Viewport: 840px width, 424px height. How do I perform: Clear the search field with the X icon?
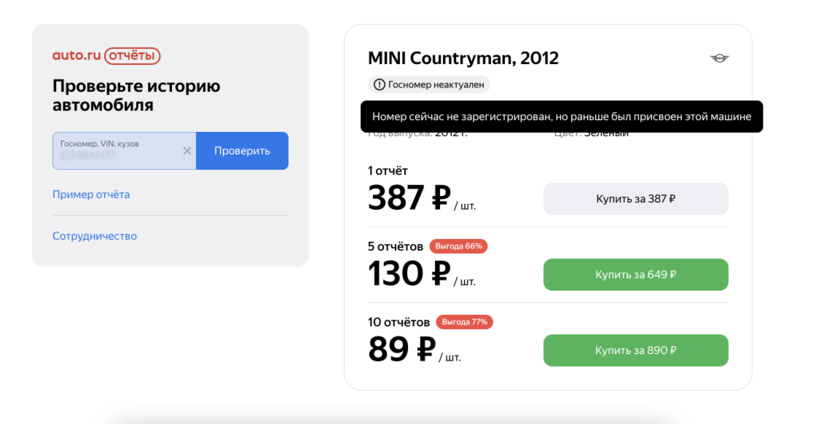187,151
